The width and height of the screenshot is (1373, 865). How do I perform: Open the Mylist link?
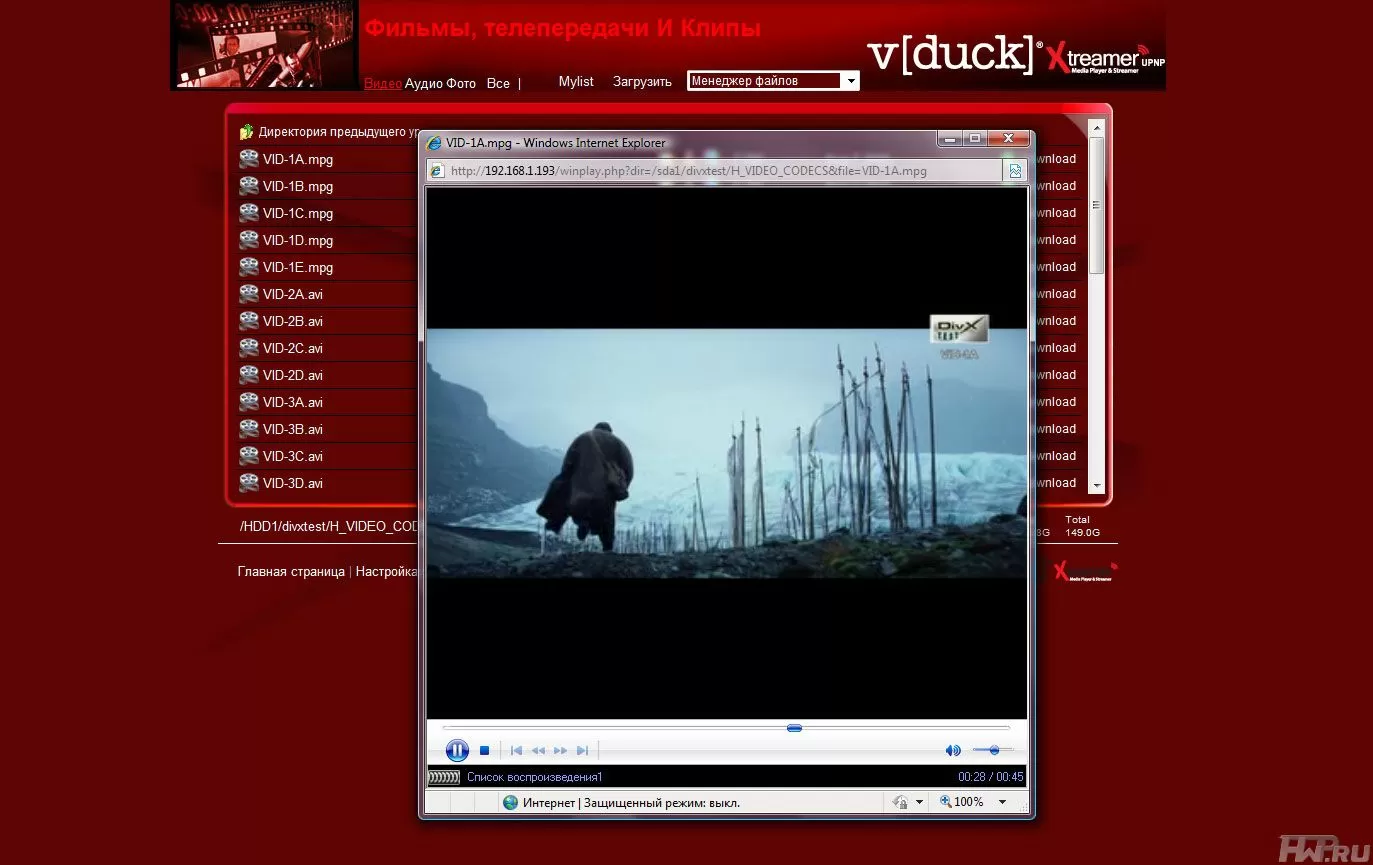(x=576, y=82)
